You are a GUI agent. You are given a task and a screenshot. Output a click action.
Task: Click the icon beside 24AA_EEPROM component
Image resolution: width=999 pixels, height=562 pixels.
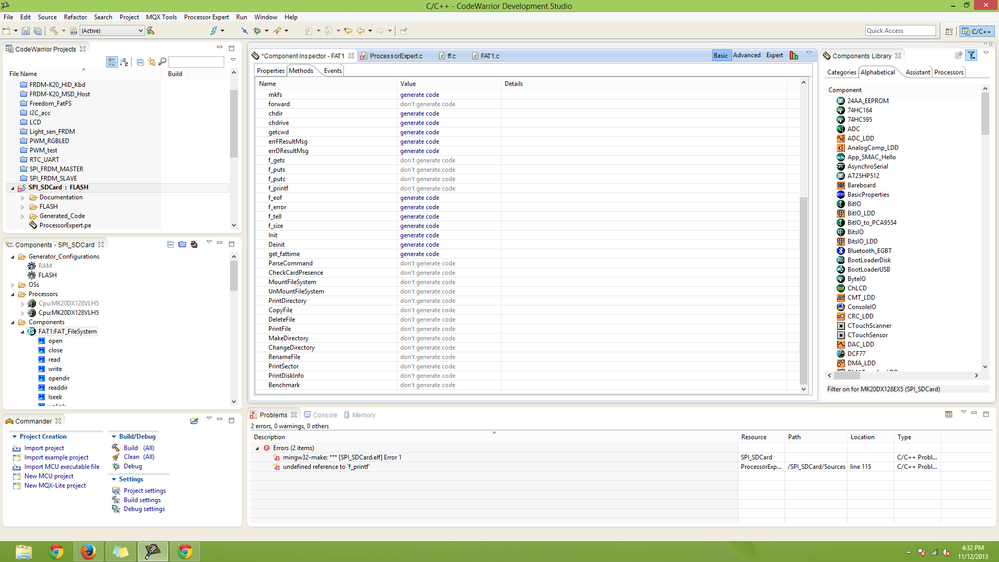pos(840,101)
